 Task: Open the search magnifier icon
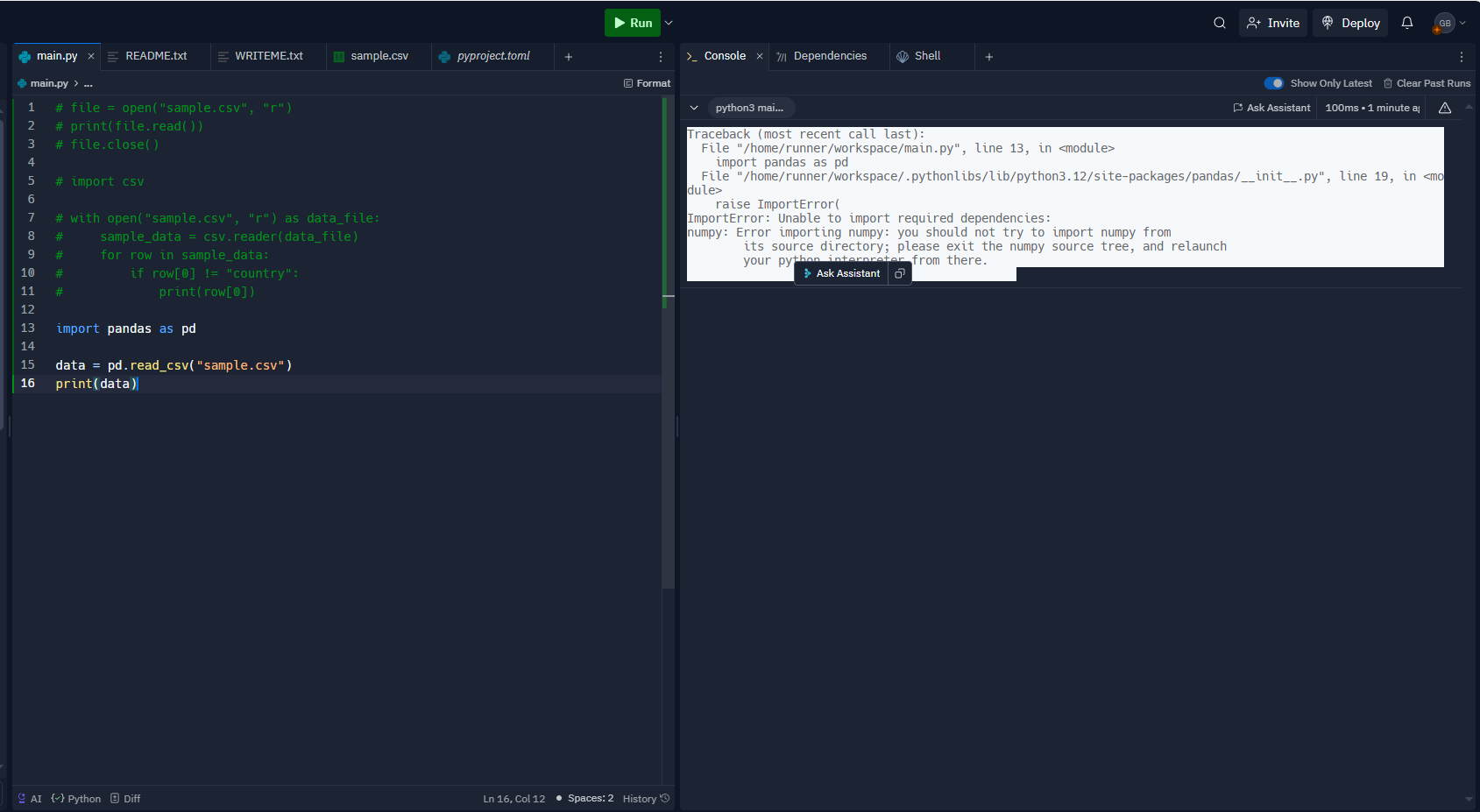(1220, 23)
